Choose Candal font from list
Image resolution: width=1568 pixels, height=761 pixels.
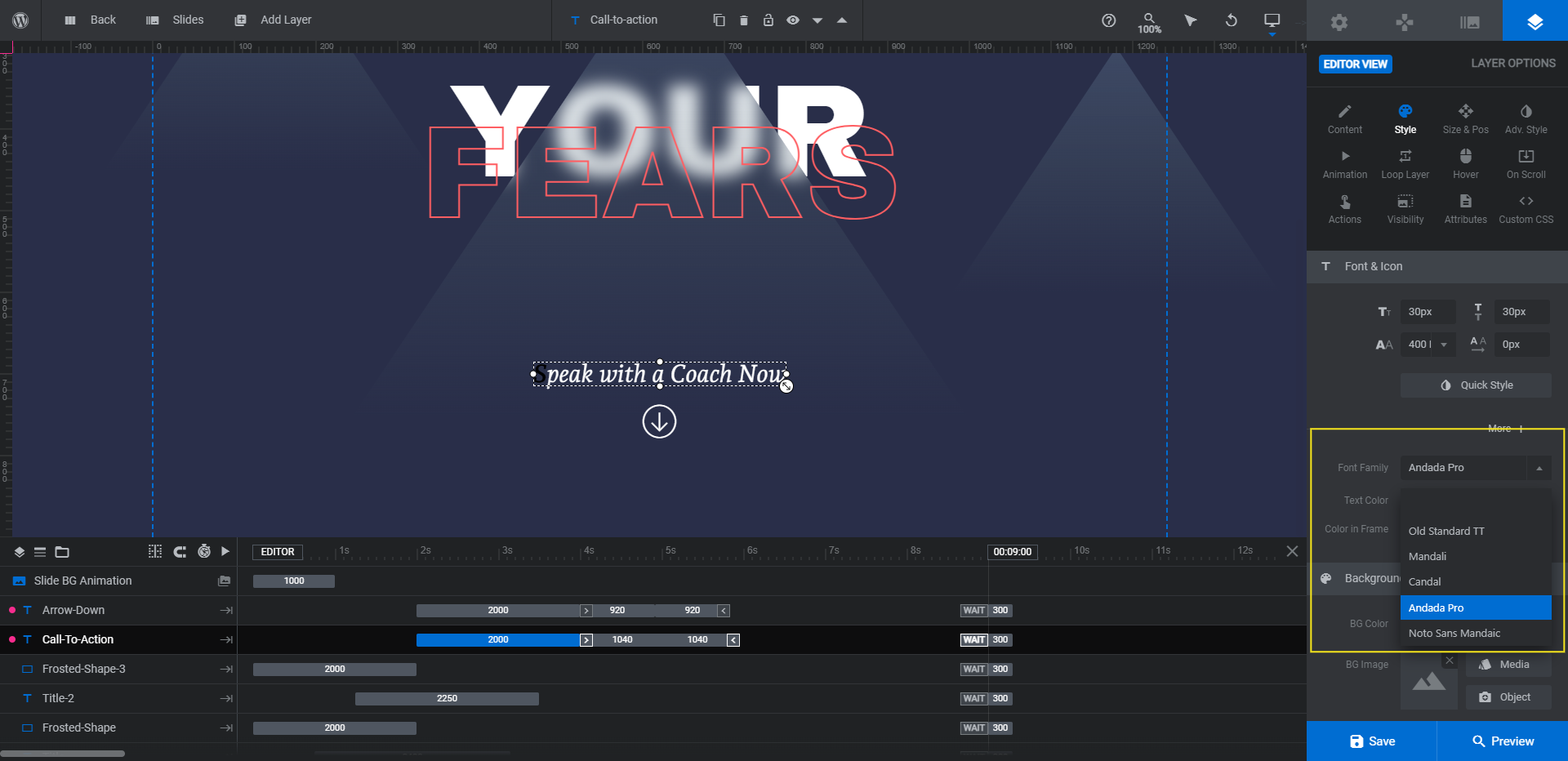1477,581
